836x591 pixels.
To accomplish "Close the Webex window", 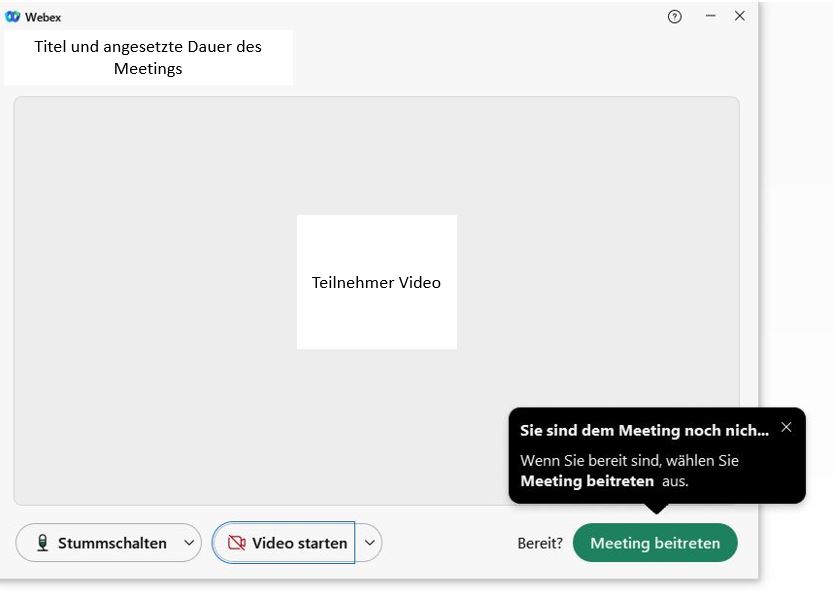I will (740, 16).
